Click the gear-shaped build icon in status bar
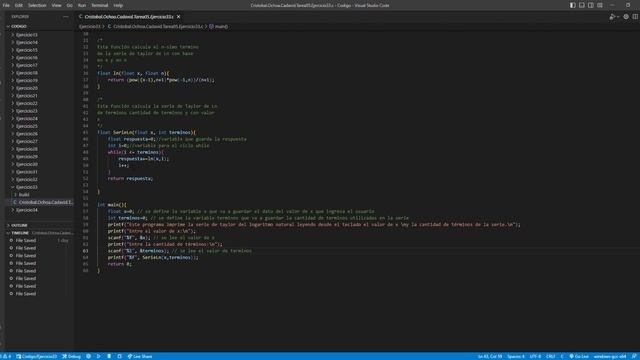 tap(89, 356)
